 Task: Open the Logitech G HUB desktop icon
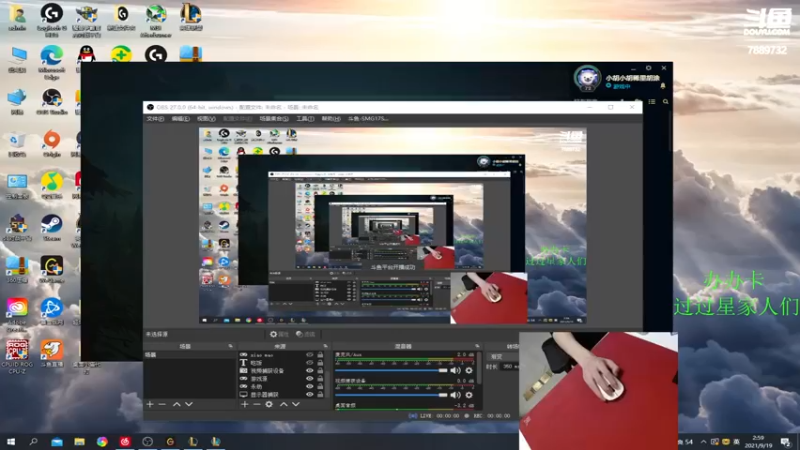point(52,18)
